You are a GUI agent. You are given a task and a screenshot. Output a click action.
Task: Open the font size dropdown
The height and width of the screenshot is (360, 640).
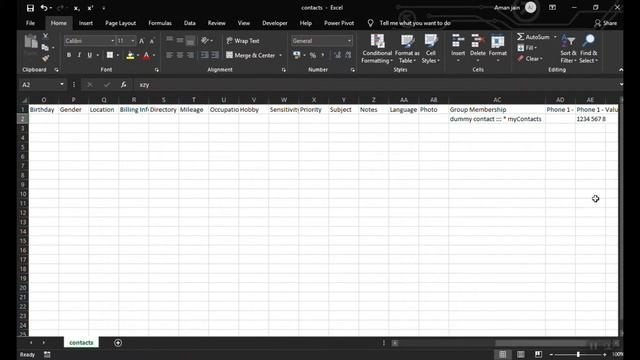click(x=133, y=41)
